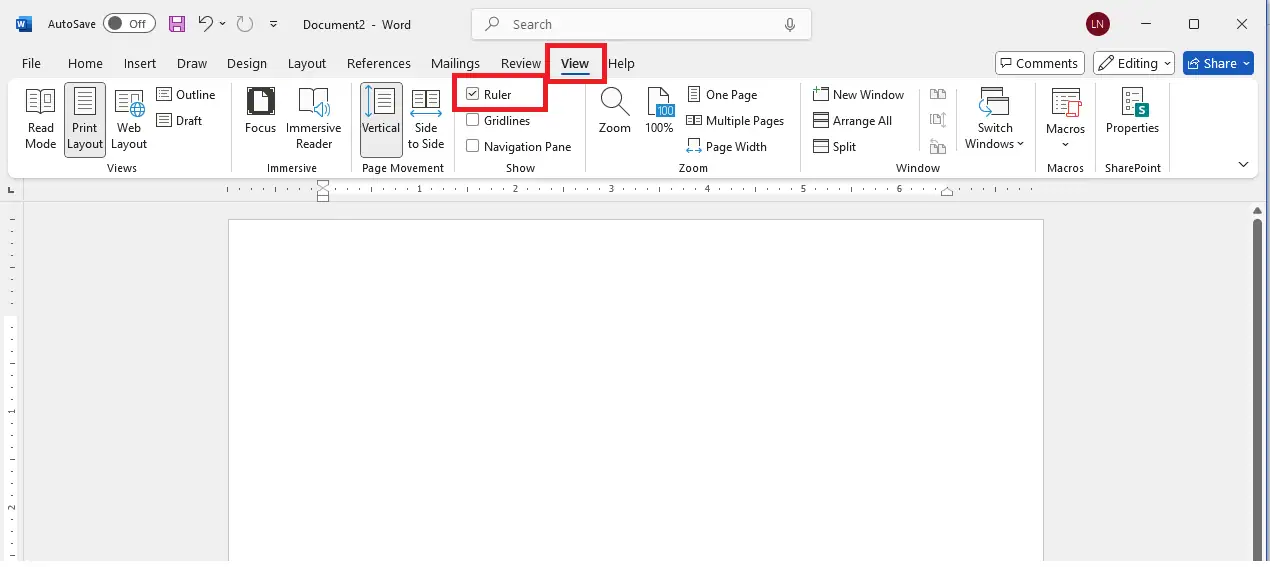Click in the Search box
Screen dimensions: 1270x567
tap(640, 24)
